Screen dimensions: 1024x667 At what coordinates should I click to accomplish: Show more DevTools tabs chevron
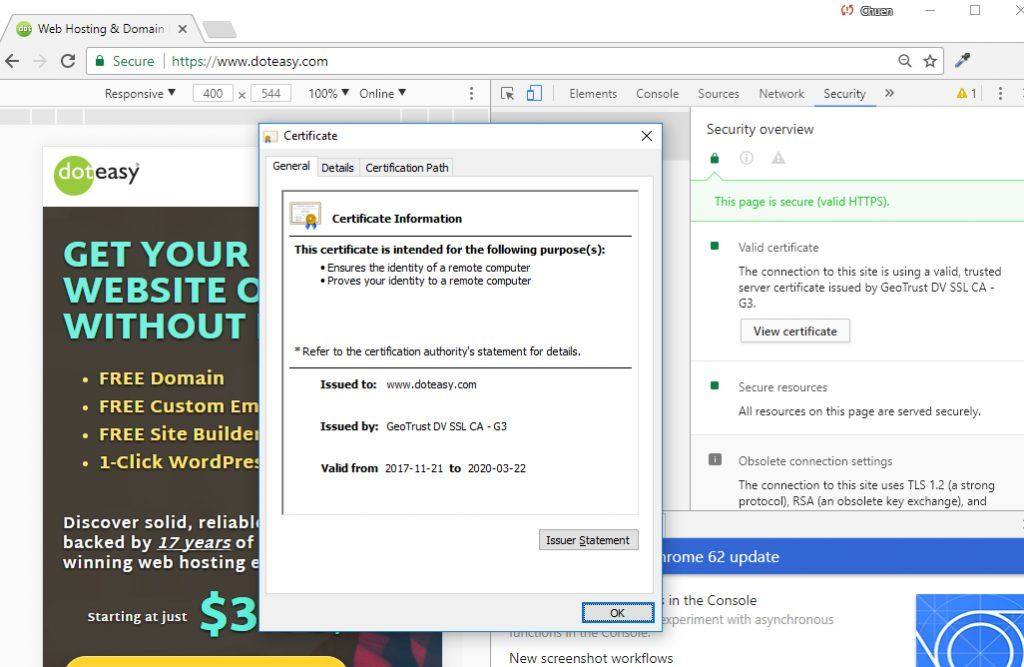(x=889, y=93)
